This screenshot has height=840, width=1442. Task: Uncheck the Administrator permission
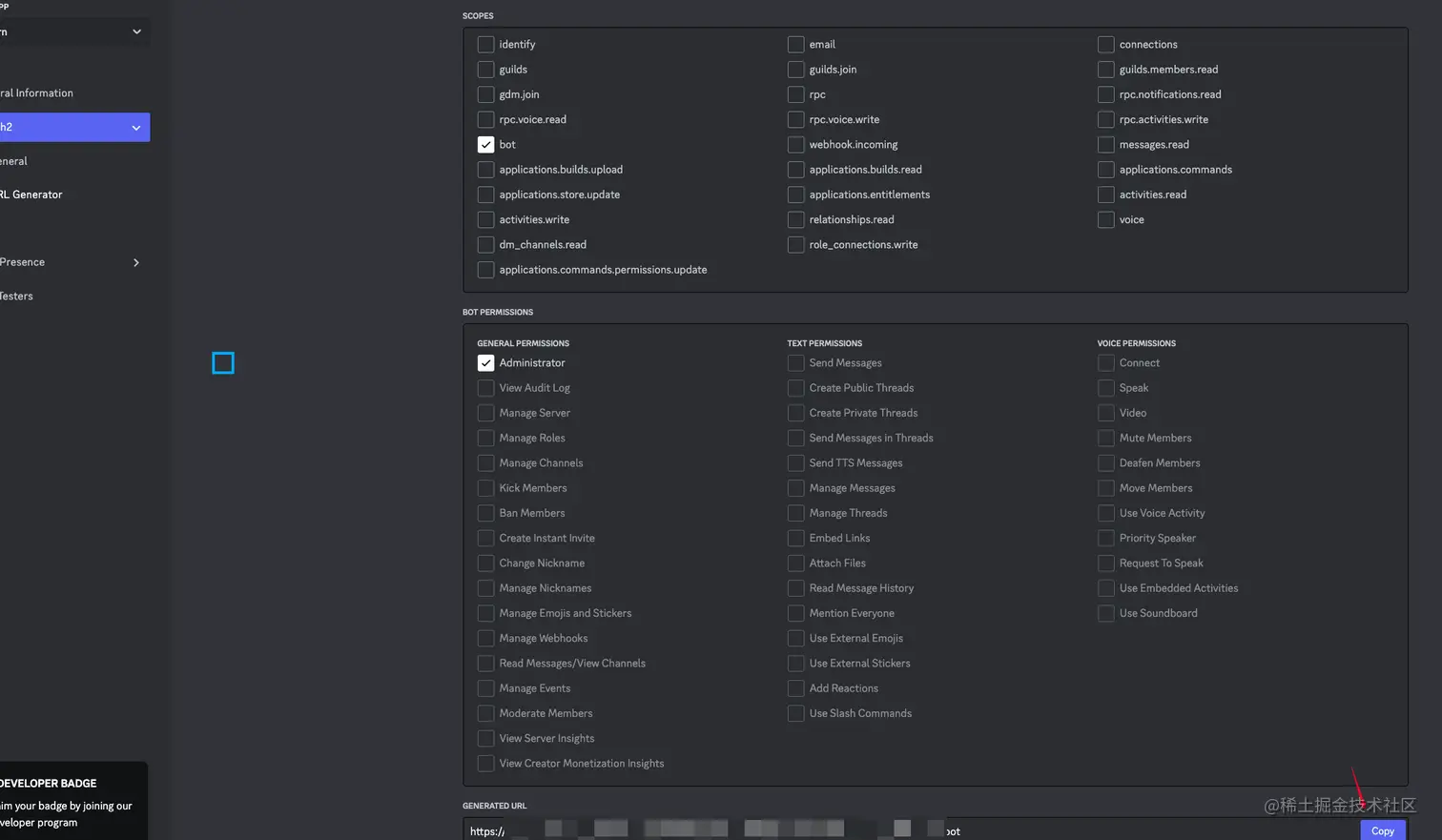pos(486,363)
